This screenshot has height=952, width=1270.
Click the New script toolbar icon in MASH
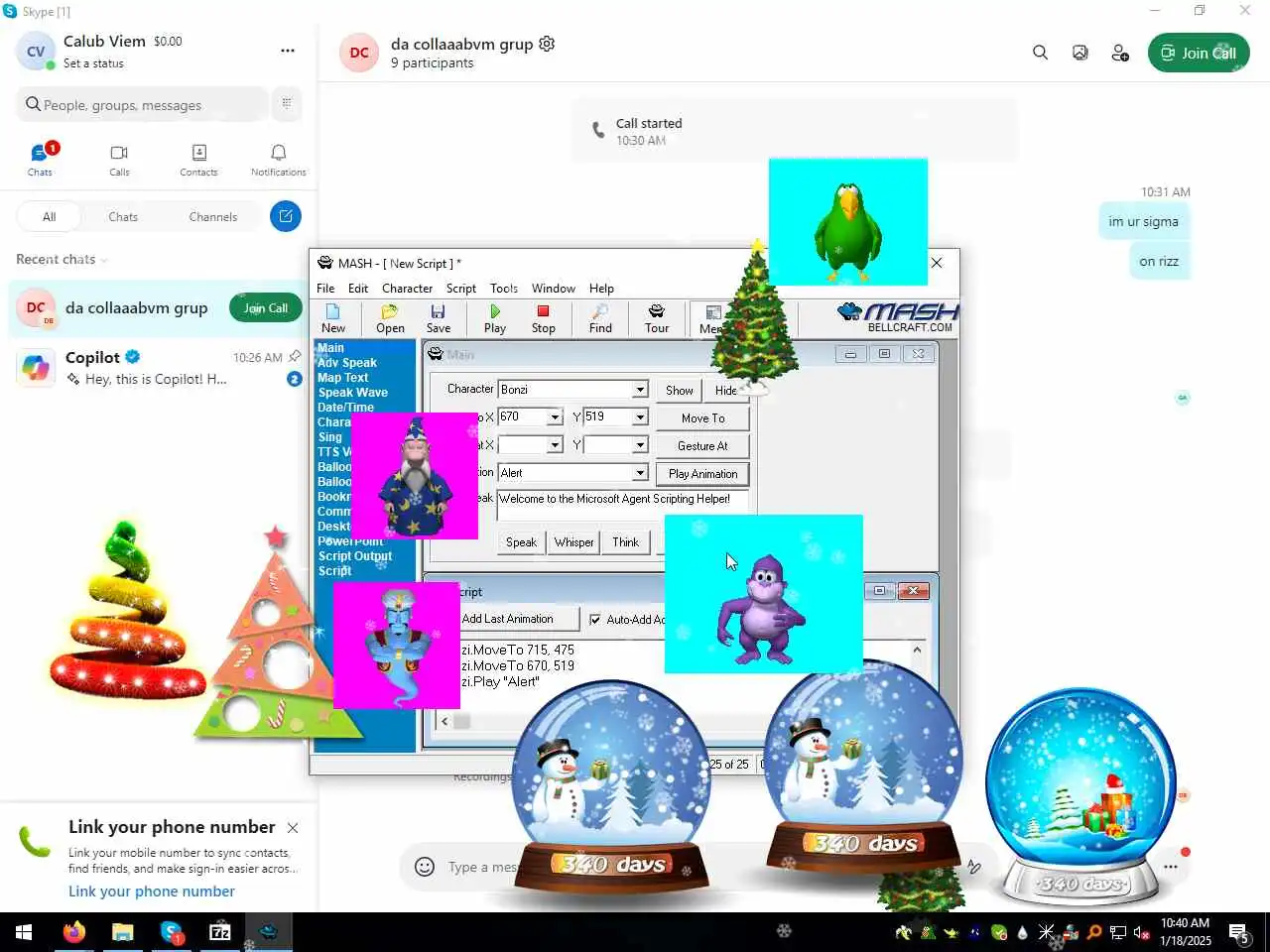[333, 318]
